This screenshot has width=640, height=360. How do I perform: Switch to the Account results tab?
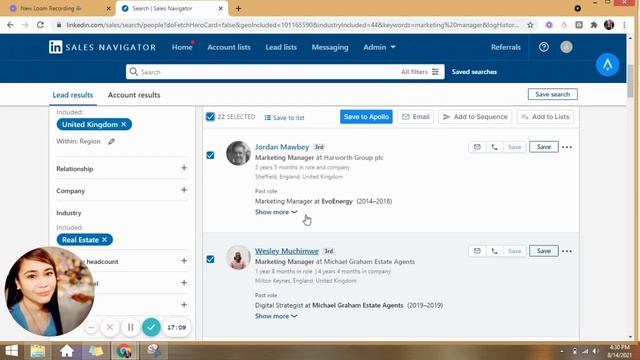click(x=134, y=95)
